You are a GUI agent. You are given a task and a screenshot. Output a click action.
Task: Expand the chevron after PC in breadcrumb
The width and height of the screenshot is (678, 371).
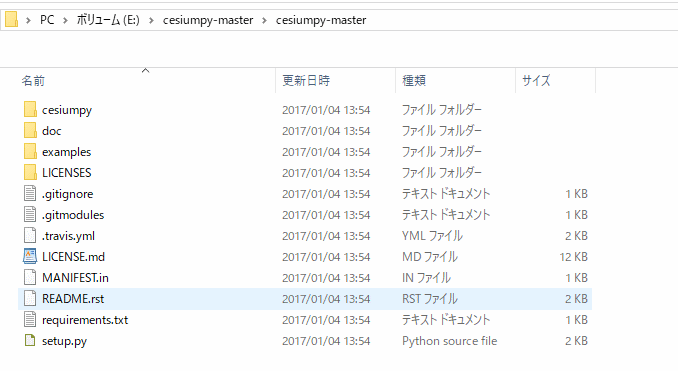click(65, 20)
